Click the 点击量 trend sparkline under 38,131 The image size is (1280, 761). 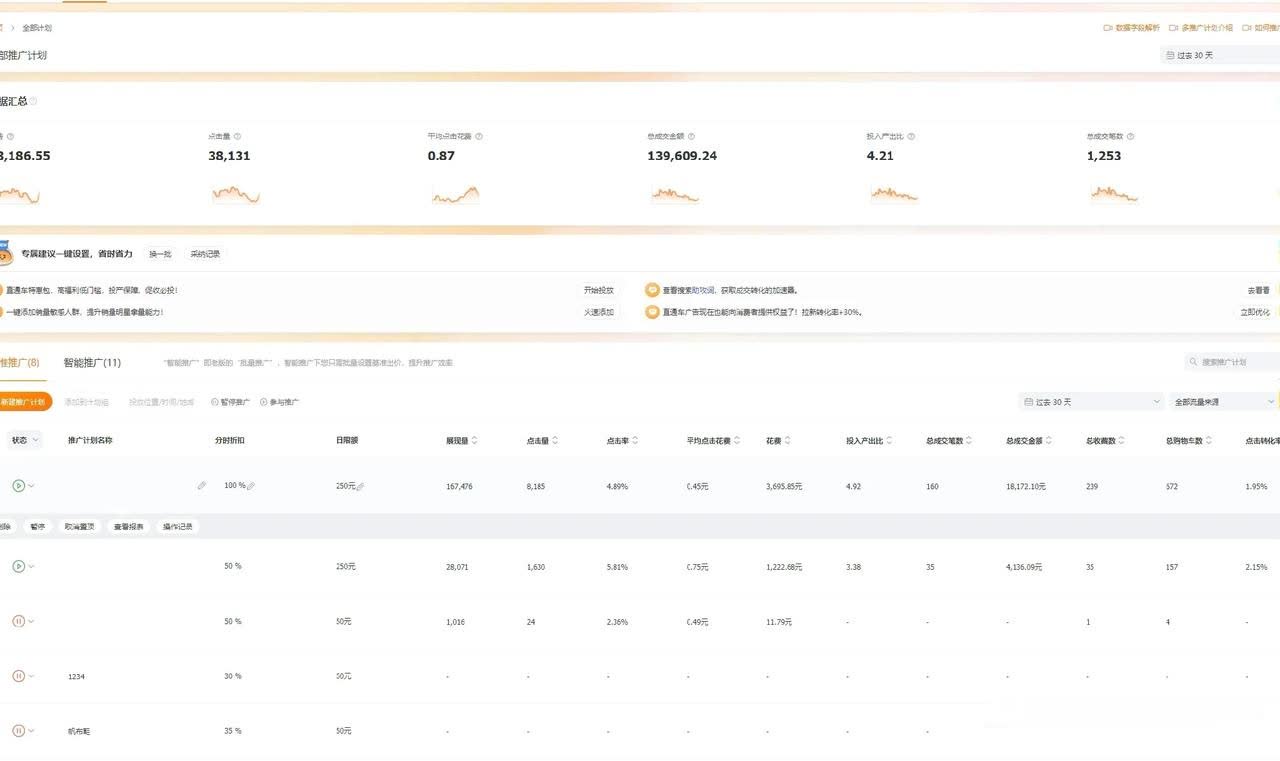pyautogui.click(x=236, y=194)
